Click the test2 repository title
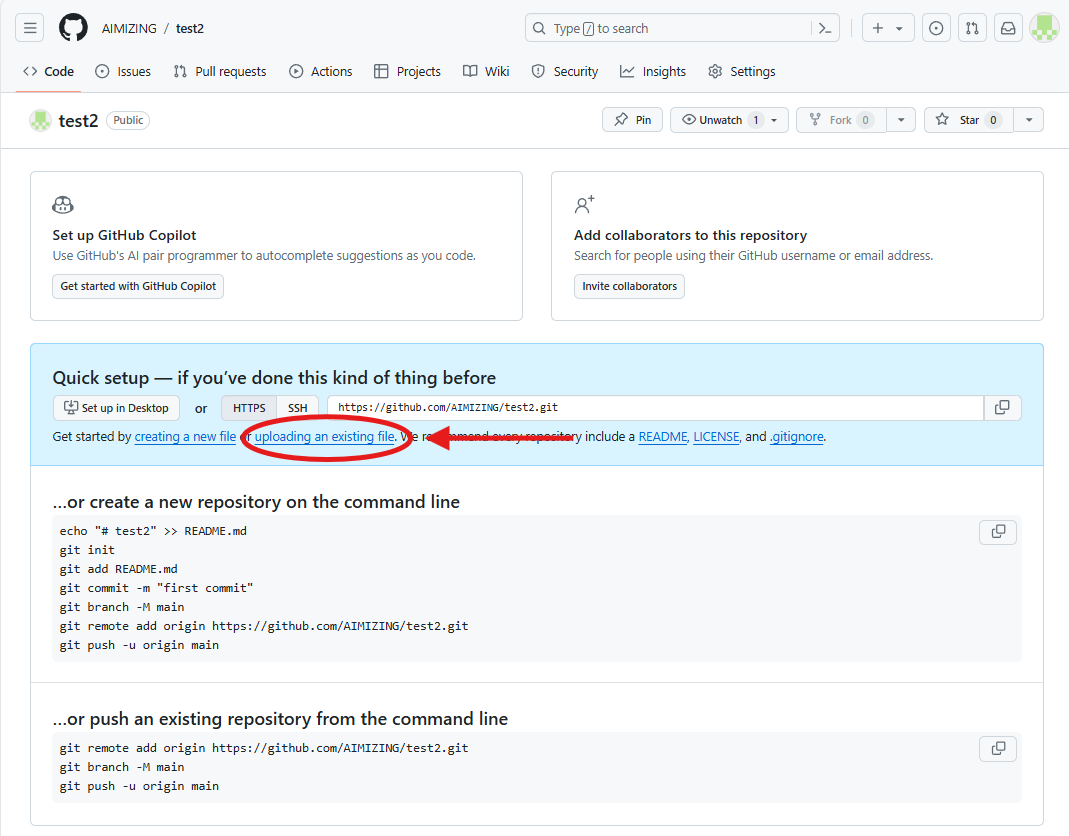1069x836 pixels. pos(78,121)
